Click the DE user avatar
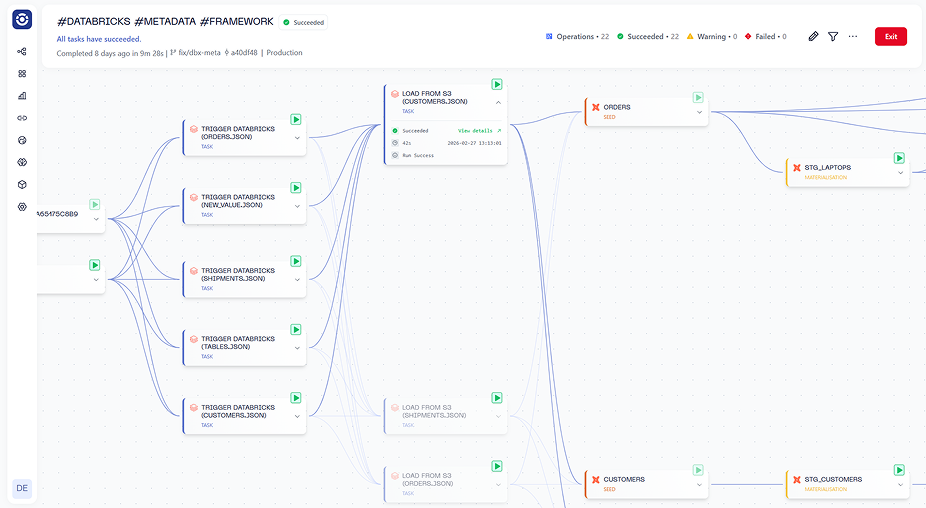This screenshot has width=926, height=508. tap(22, 489)
